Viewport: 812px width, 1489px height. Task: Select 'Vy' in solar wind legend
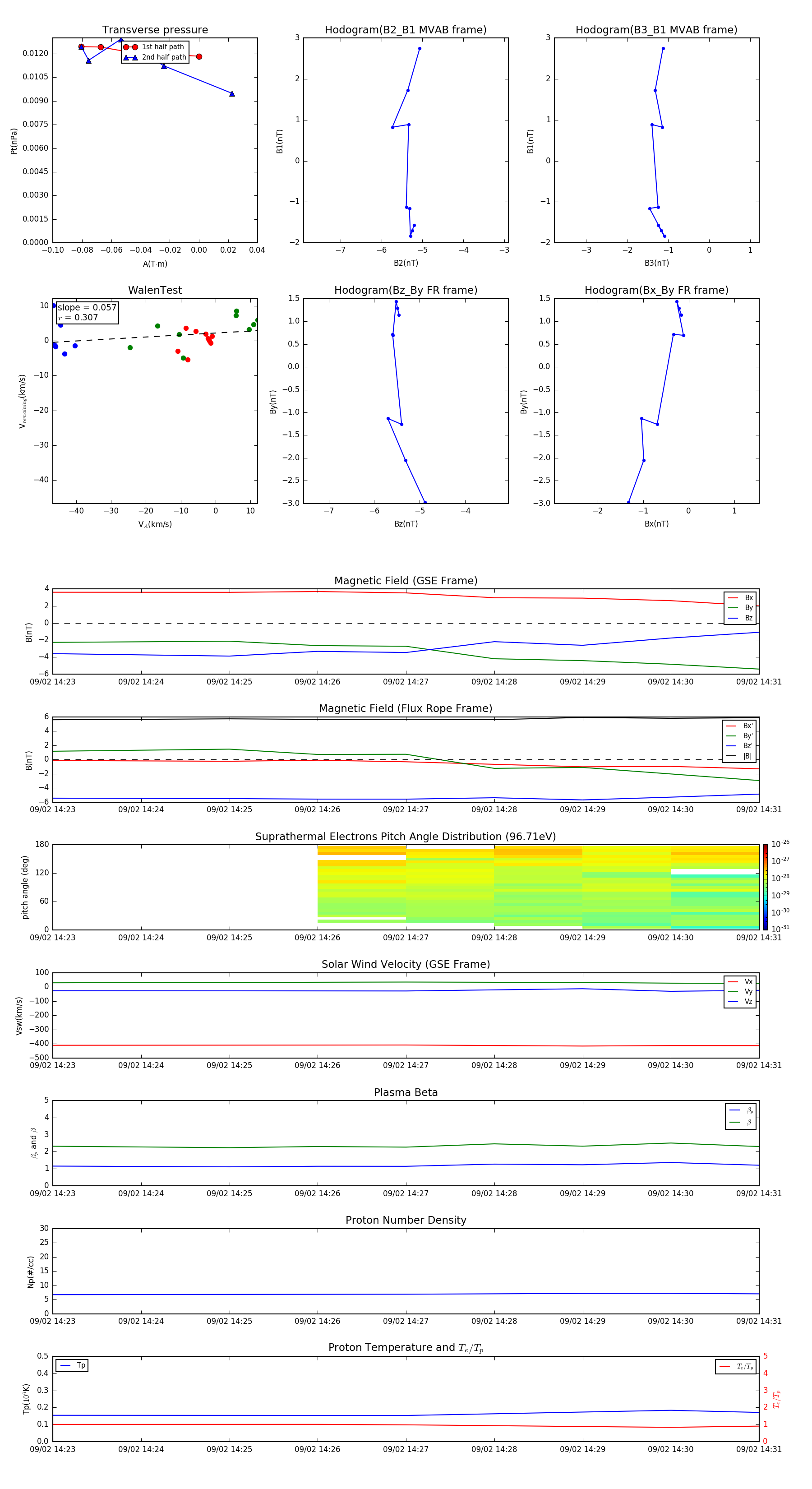point(741,991)
